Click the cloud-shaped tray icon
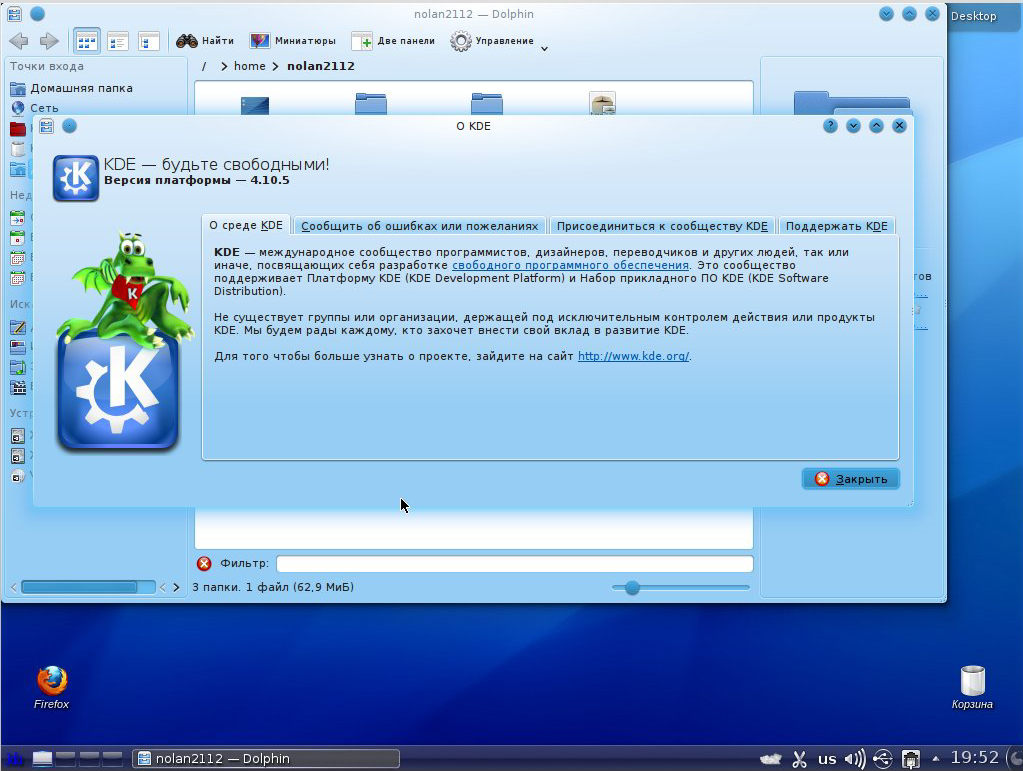 pos(771,759)
